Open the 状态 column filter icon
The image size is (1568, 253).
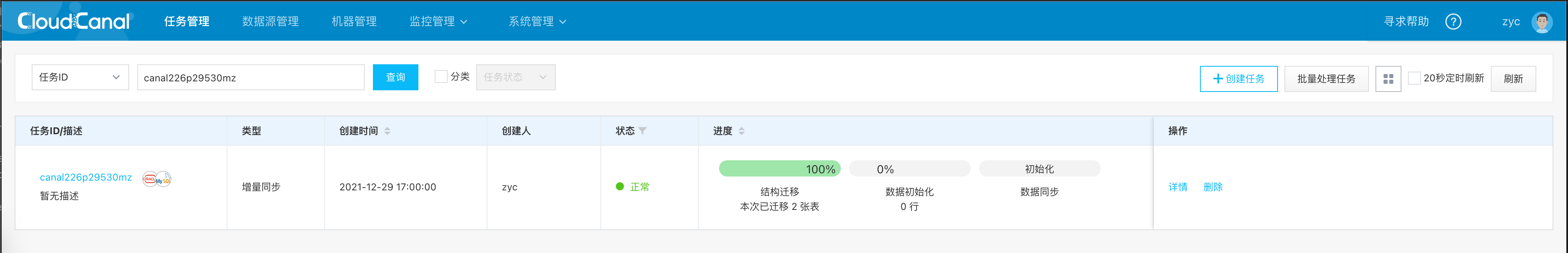643,131
